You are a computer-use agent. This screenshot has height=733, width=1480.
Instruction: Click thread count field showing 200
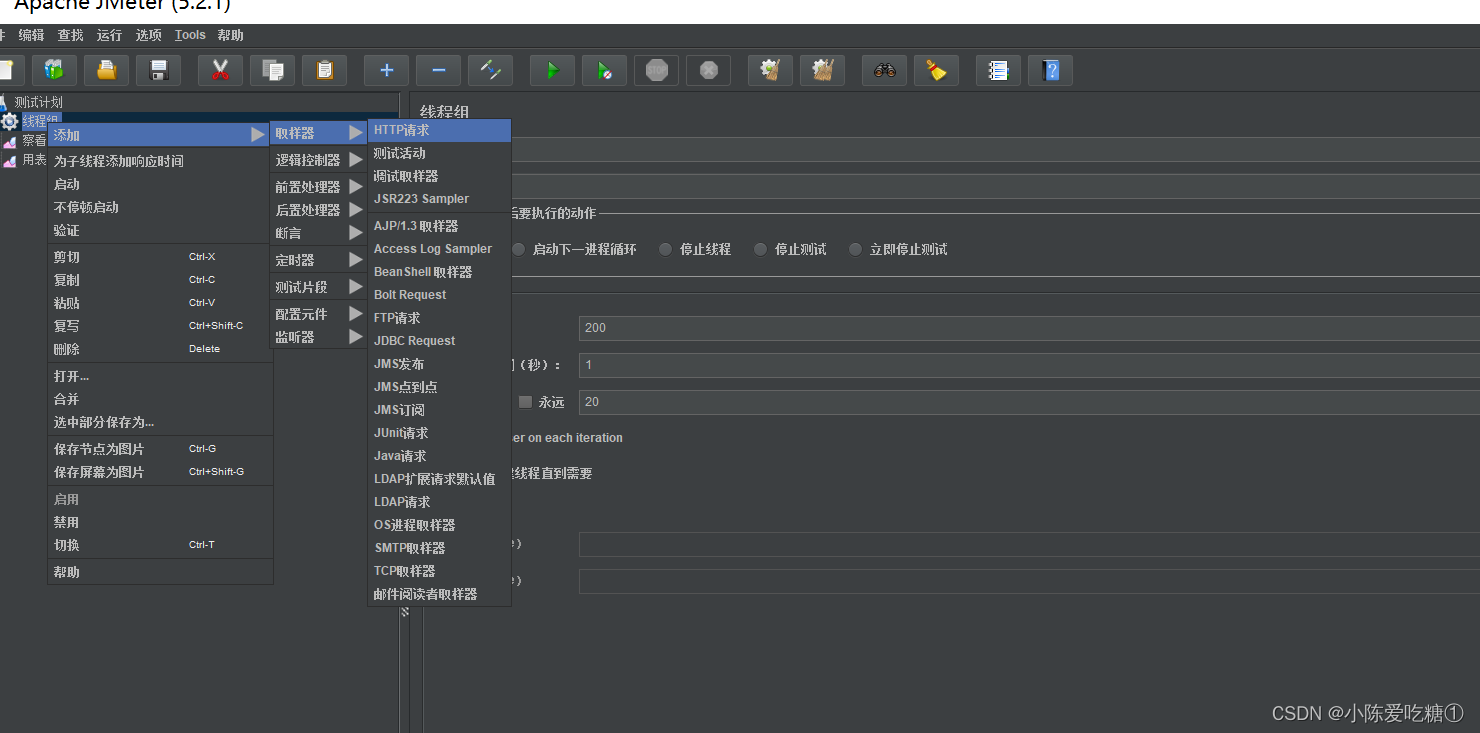pos(1029,328)
